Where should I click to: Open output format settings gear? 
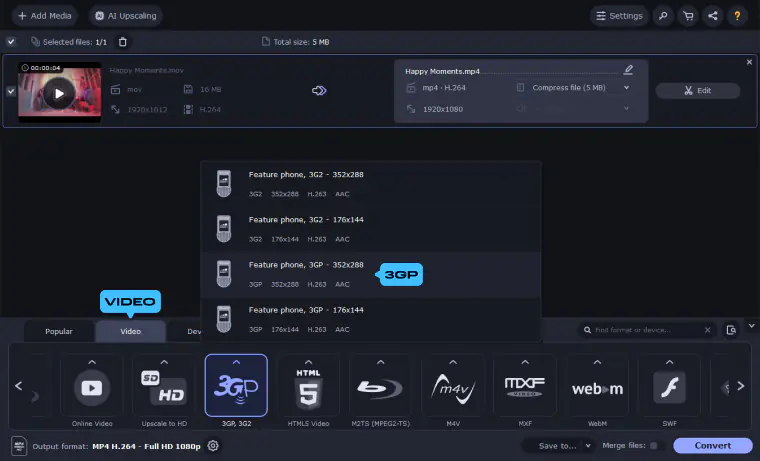click(213, 445)
